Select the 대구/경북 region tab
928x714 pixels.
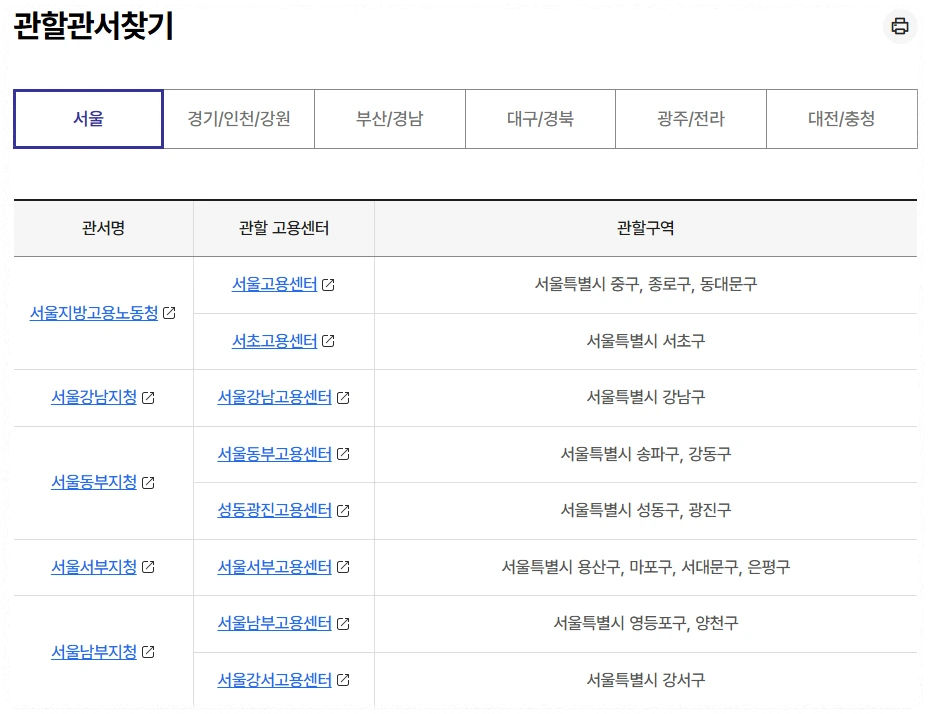539,118
